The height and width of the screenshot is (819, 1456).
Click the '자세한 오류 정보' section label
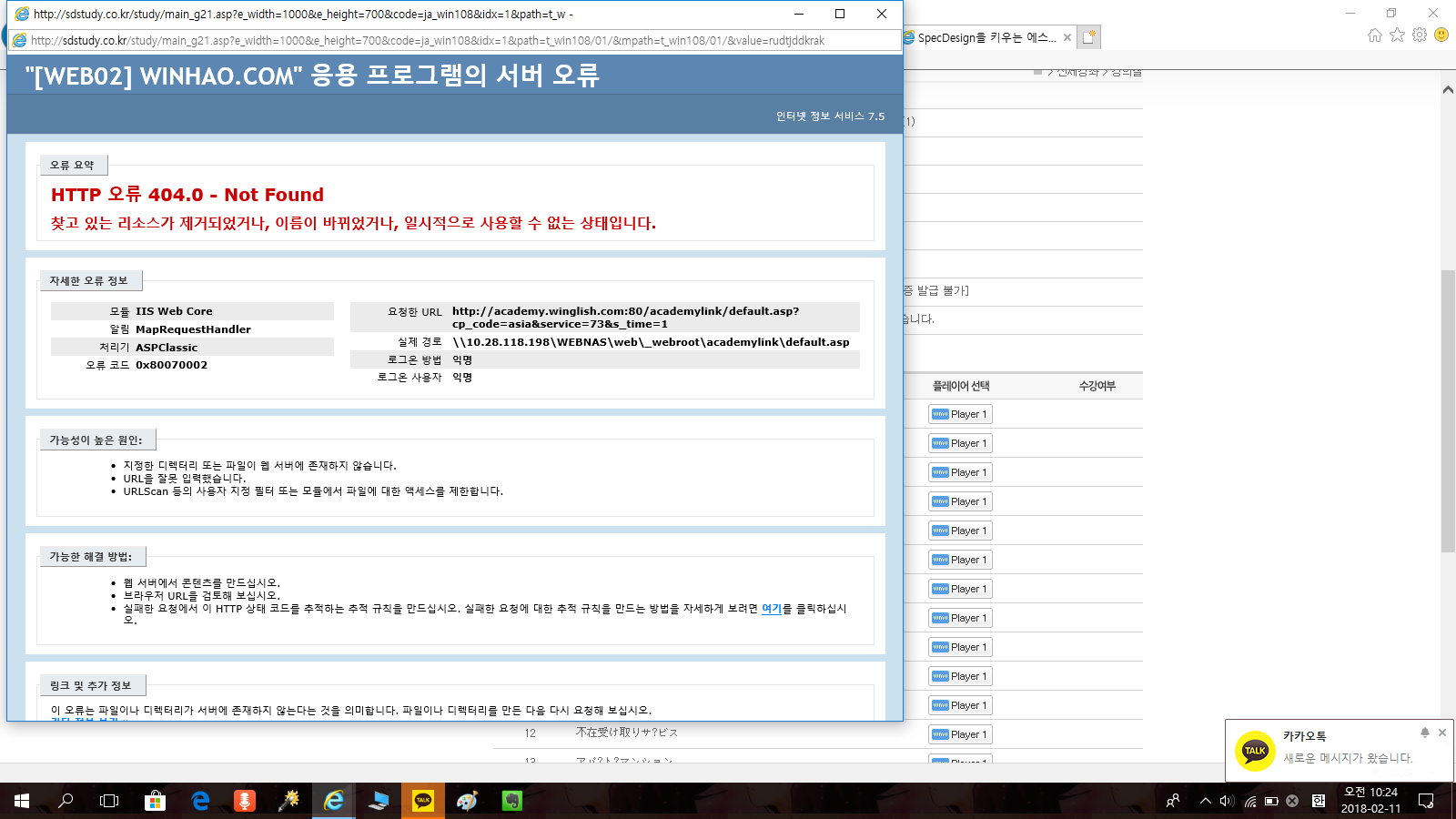click(x=89, y=281)
